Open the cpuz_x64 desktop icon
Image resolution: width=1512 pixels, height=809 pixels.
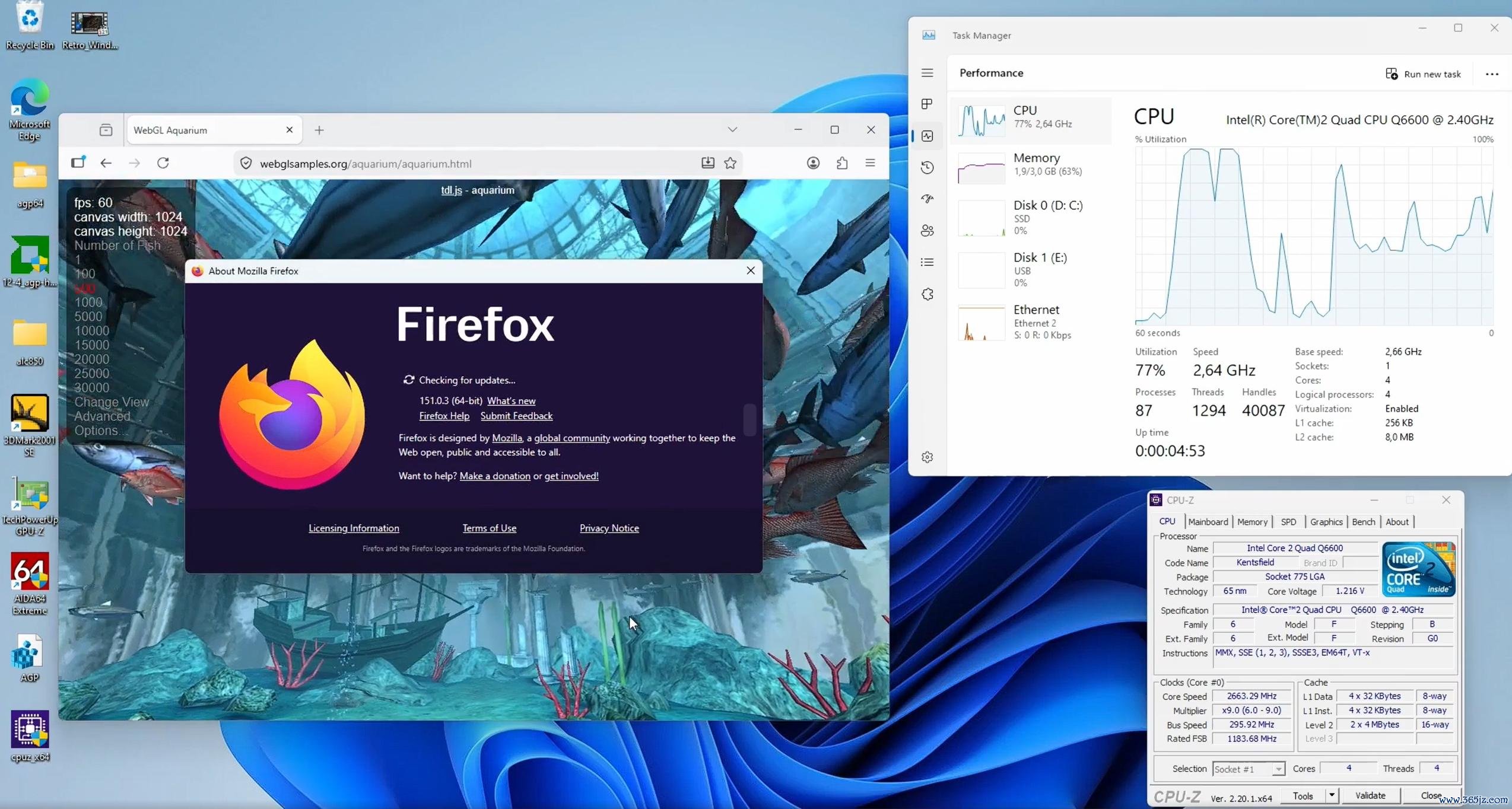(x=30, y=737)
